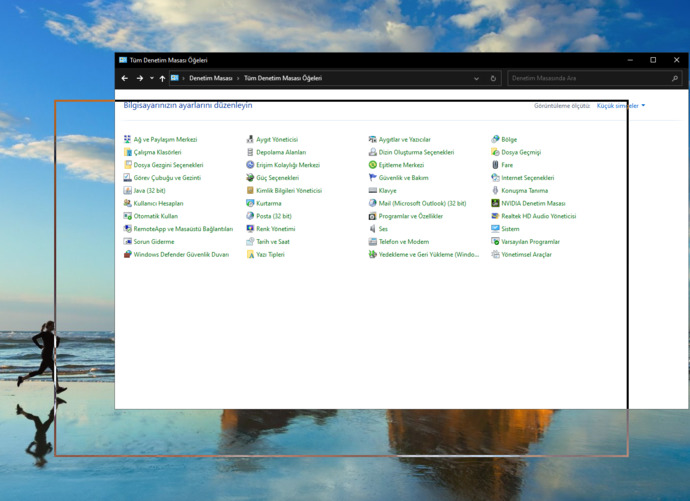Open Dosya Geçmişi link
Image resolution: width=690 pixels, height=501 pixels.
click(x=521, y=152)
